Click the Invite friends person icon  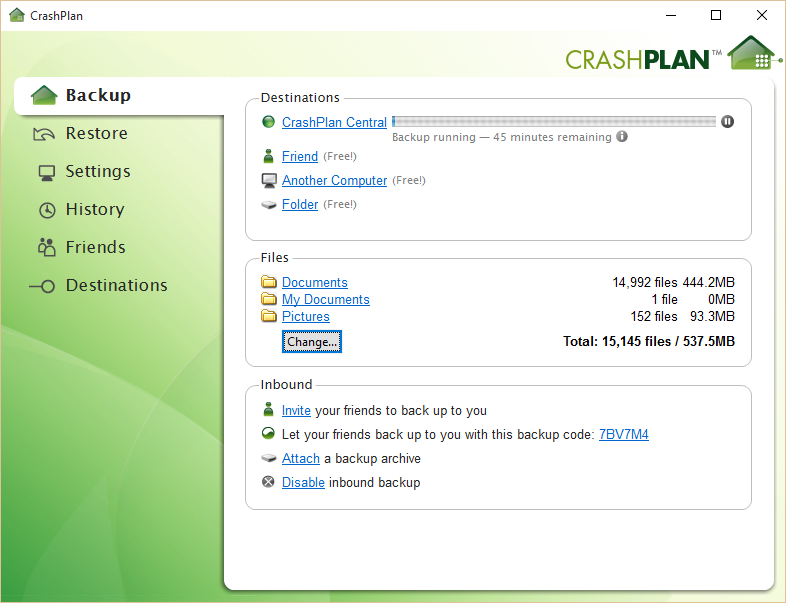[x=269, y=410]
